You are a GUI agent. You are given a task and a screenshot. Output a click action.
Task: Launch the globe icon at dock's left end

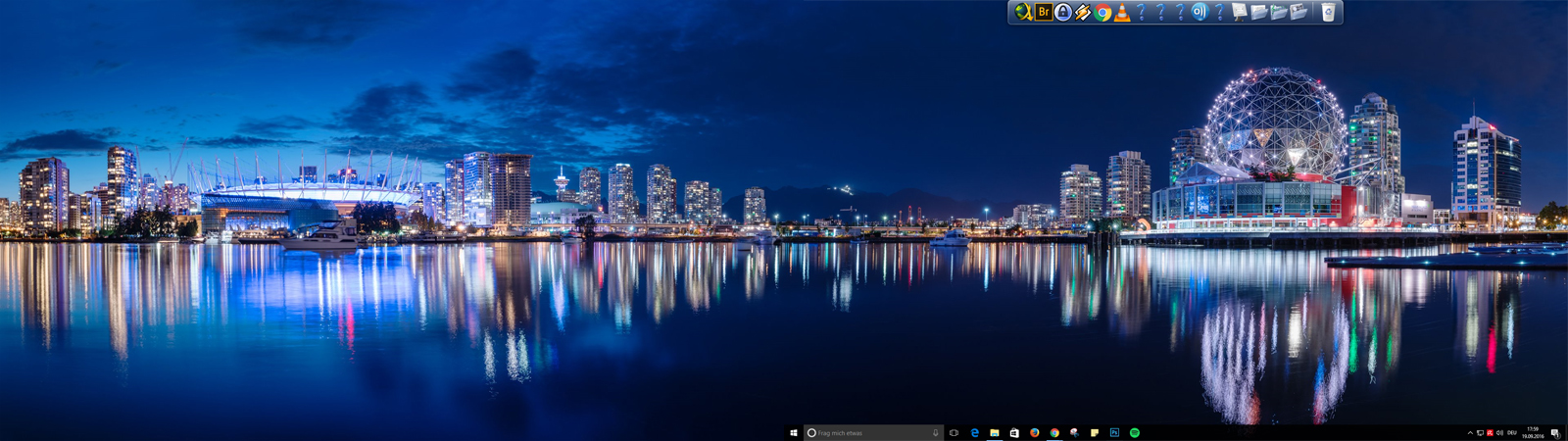[1023, 12]
